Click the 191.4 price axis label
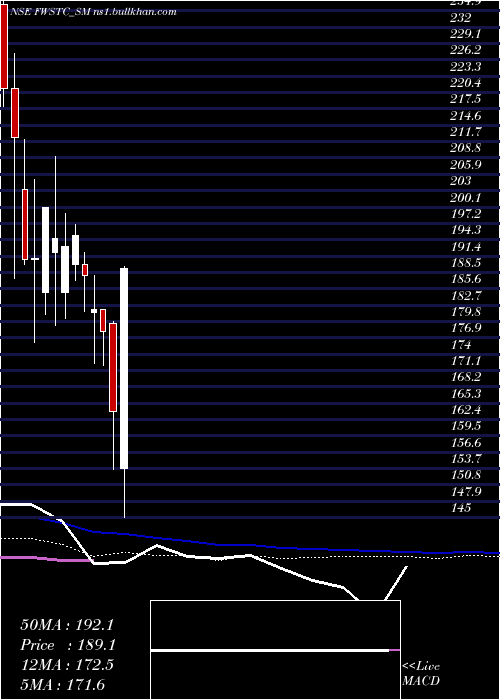 [x=466, y=246]
